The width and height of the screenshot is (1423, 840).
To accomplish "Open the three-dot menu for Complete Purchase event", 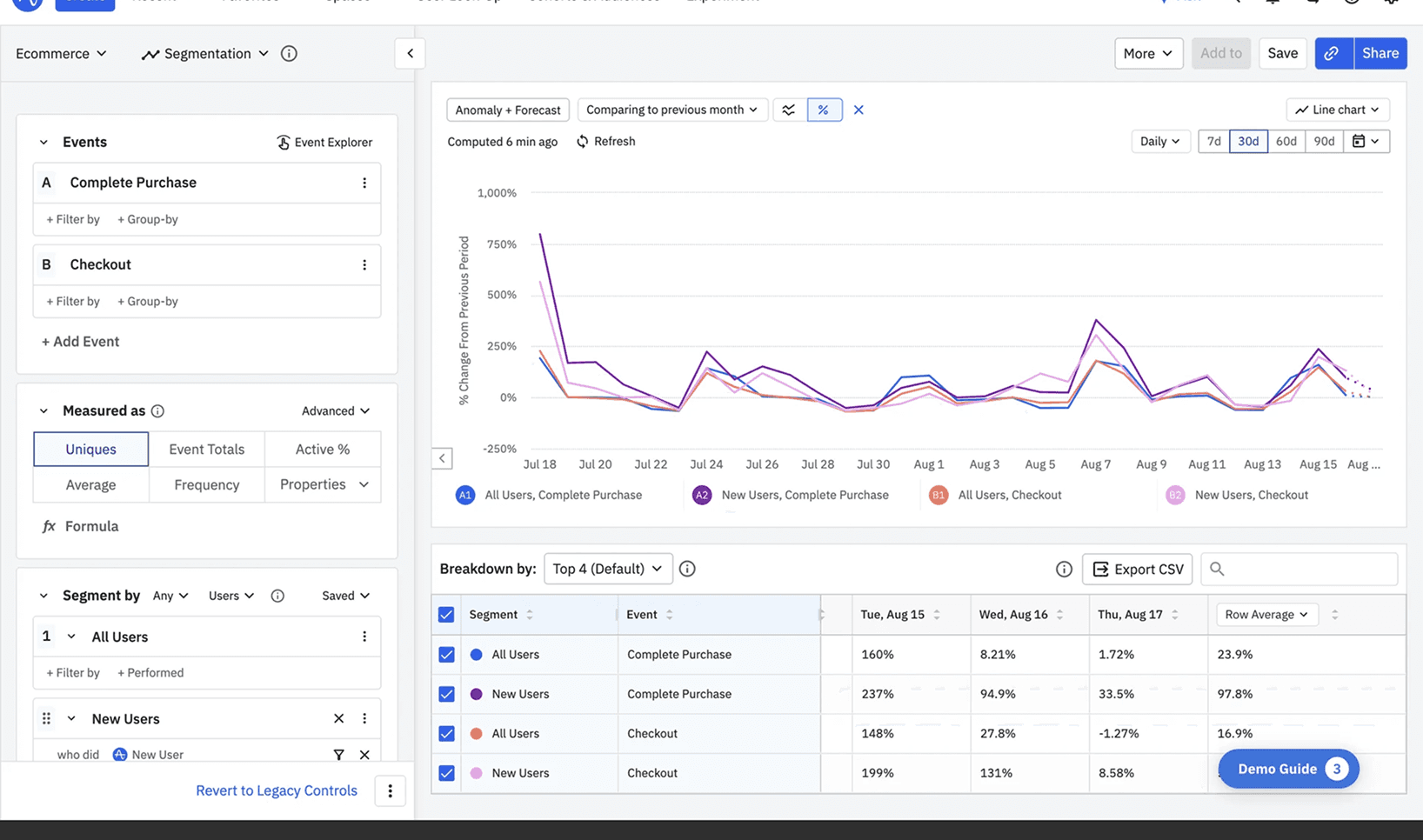I will coord(364,183).
